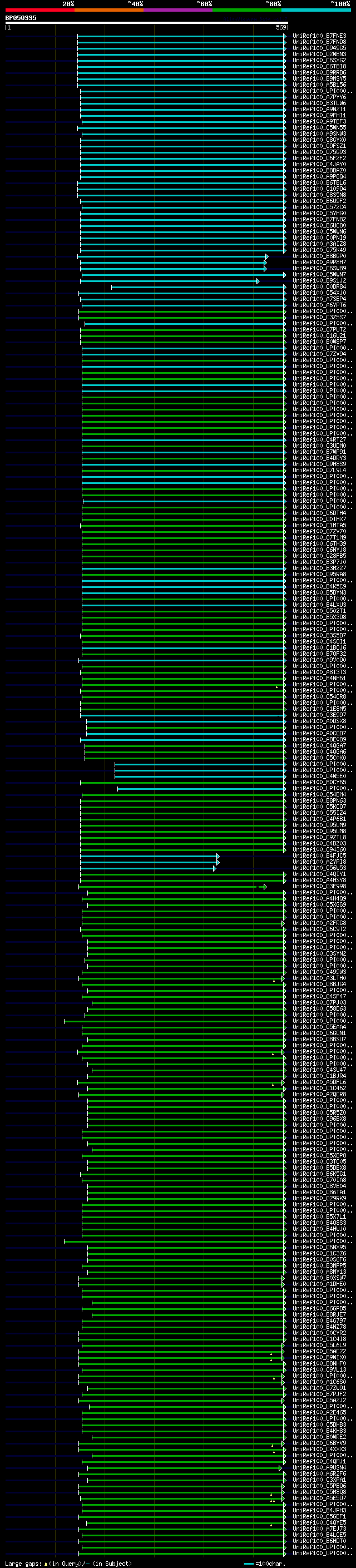Select the label UniRef100_Q3E997
Image resolution: width=356 pixels, height=1568 pixels.
click(x=319, y=715)
